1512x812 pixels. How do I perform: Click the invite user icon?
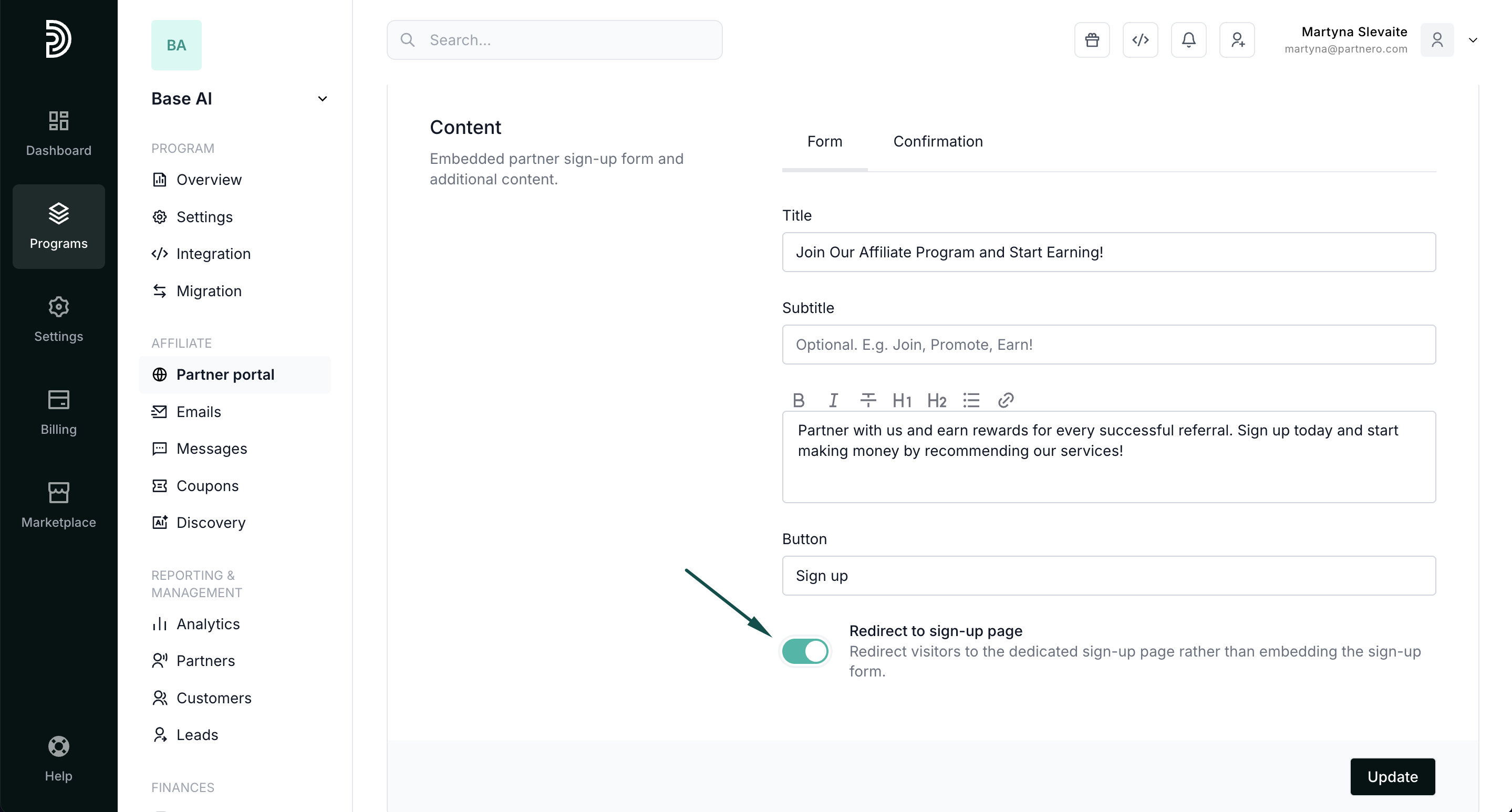click(x=1237, y=40)
